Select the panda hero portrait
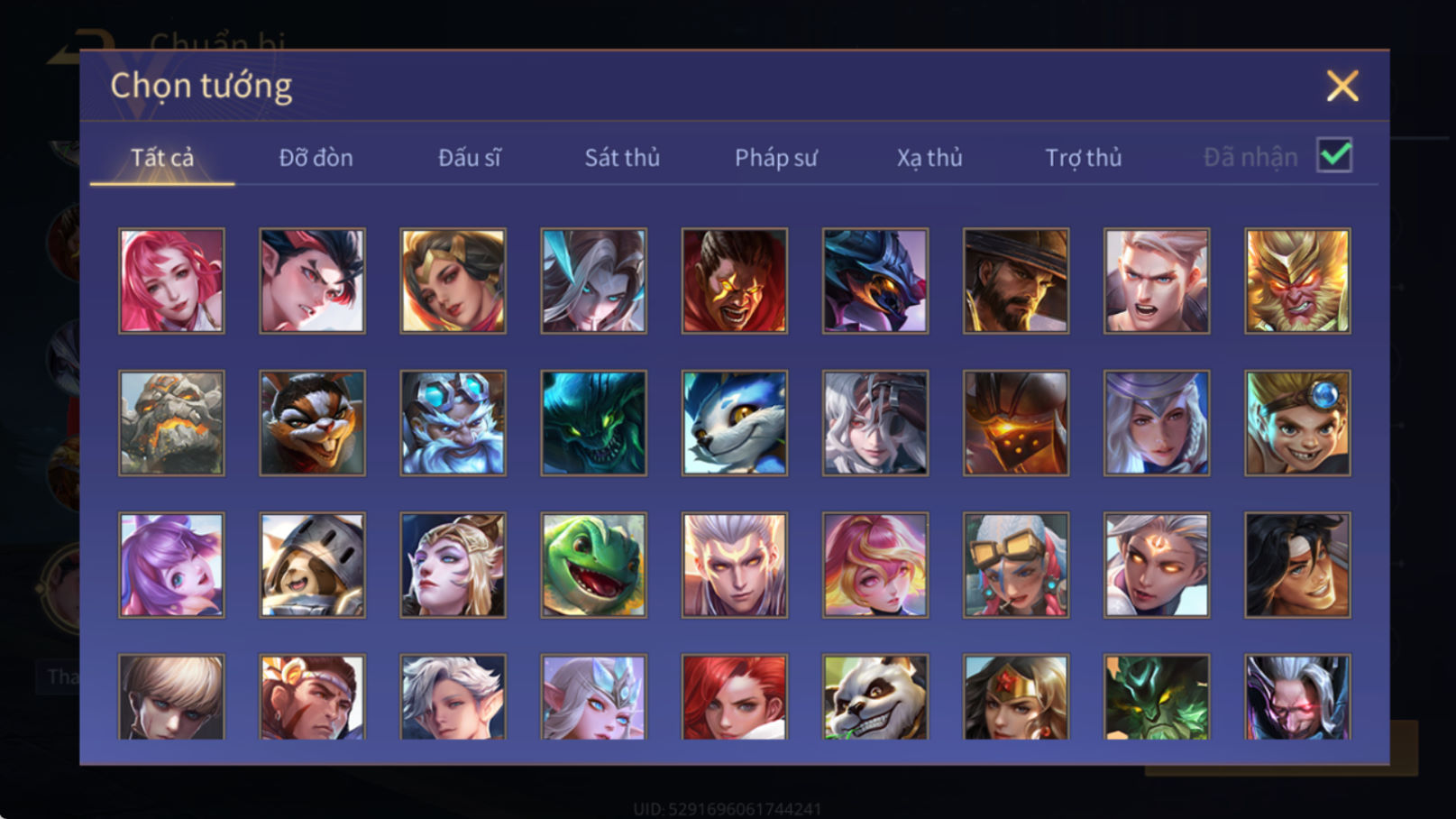The width and height of the screenshot is (1456, 819). [x=875, y=697]
